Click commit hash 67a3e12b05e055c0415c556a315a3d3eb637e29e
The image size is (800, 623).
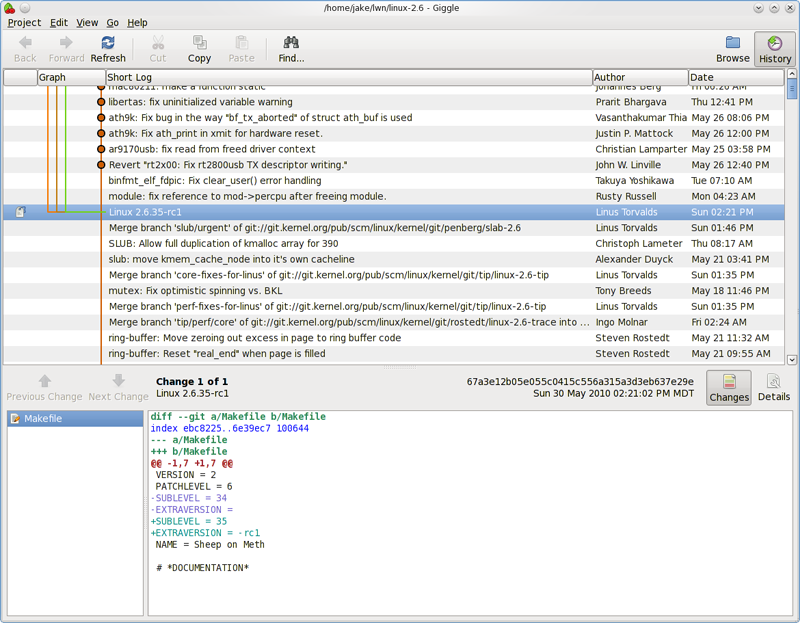[x=580, y=382]
